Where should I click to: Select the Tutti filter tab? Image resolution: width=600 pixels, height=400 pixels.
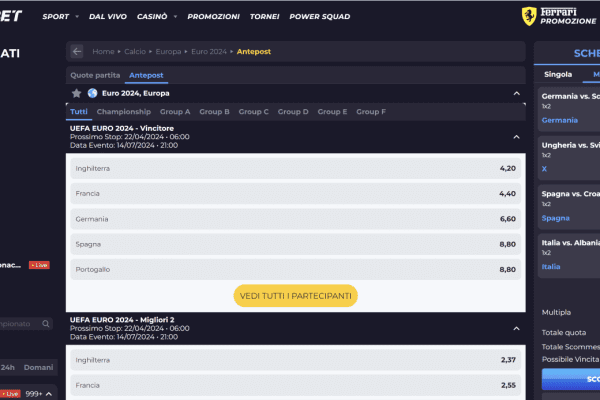coord(79,111)
